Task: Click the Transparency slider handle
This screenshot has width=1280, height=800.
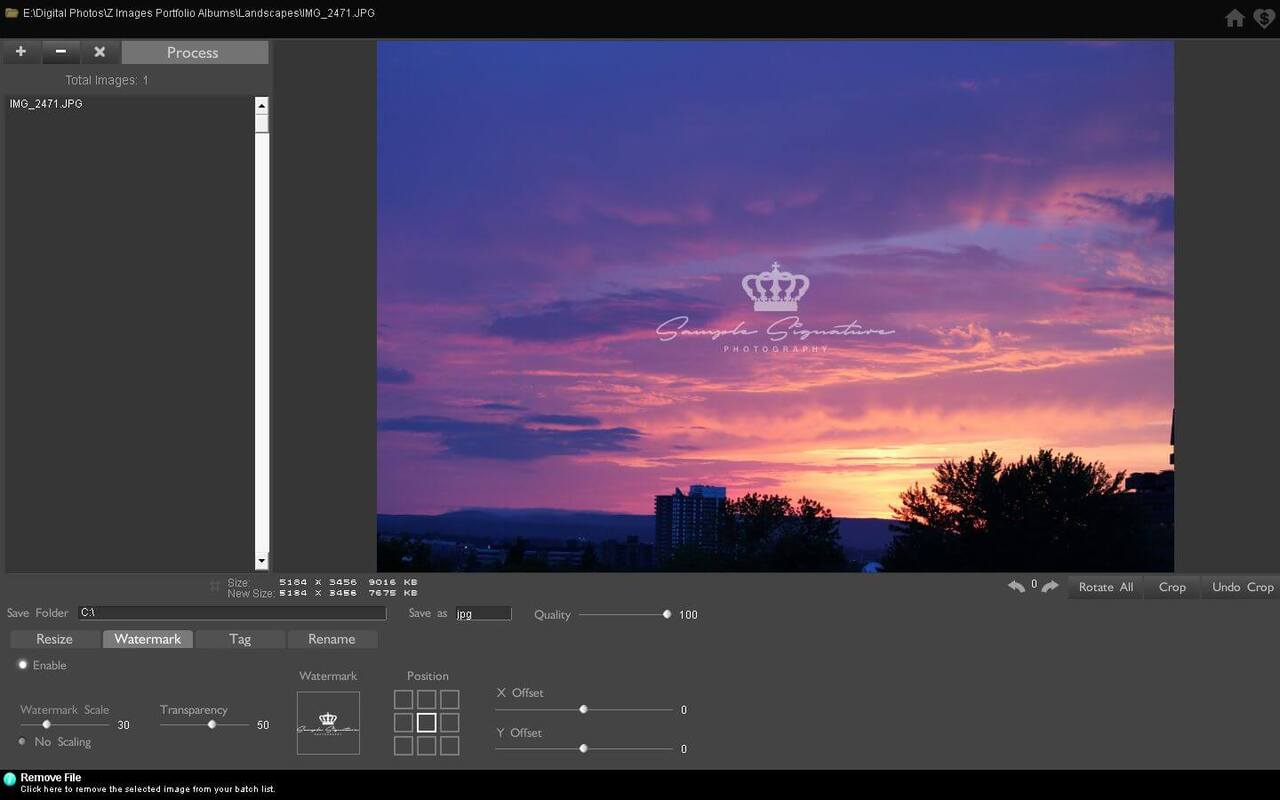Action: tap(212, 724)
